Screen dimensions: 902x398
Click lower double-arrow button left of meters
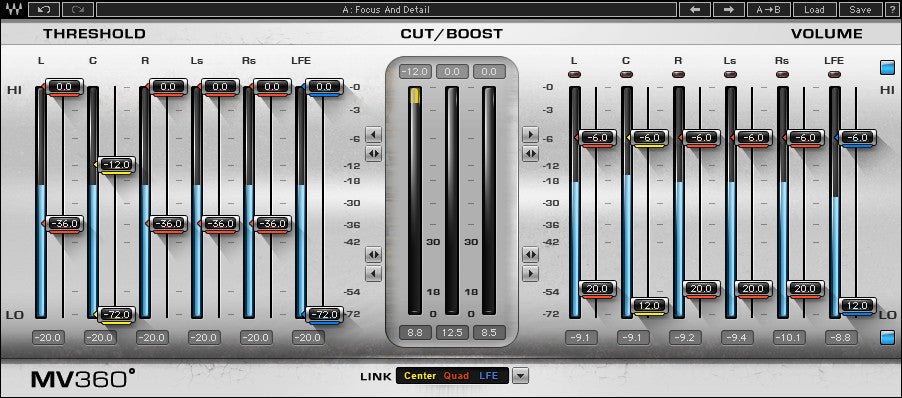(373, 254)
